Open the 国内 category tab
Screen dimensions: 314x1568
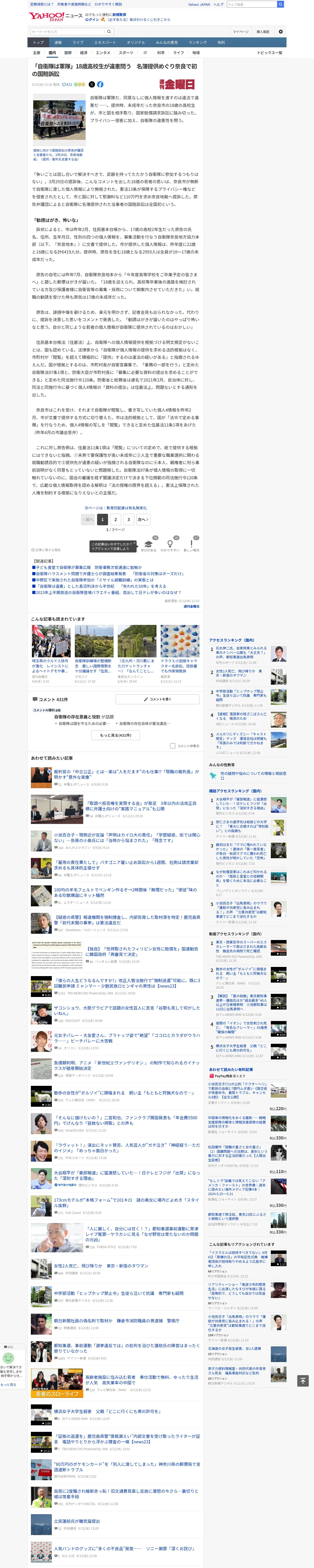click(52, 53)
